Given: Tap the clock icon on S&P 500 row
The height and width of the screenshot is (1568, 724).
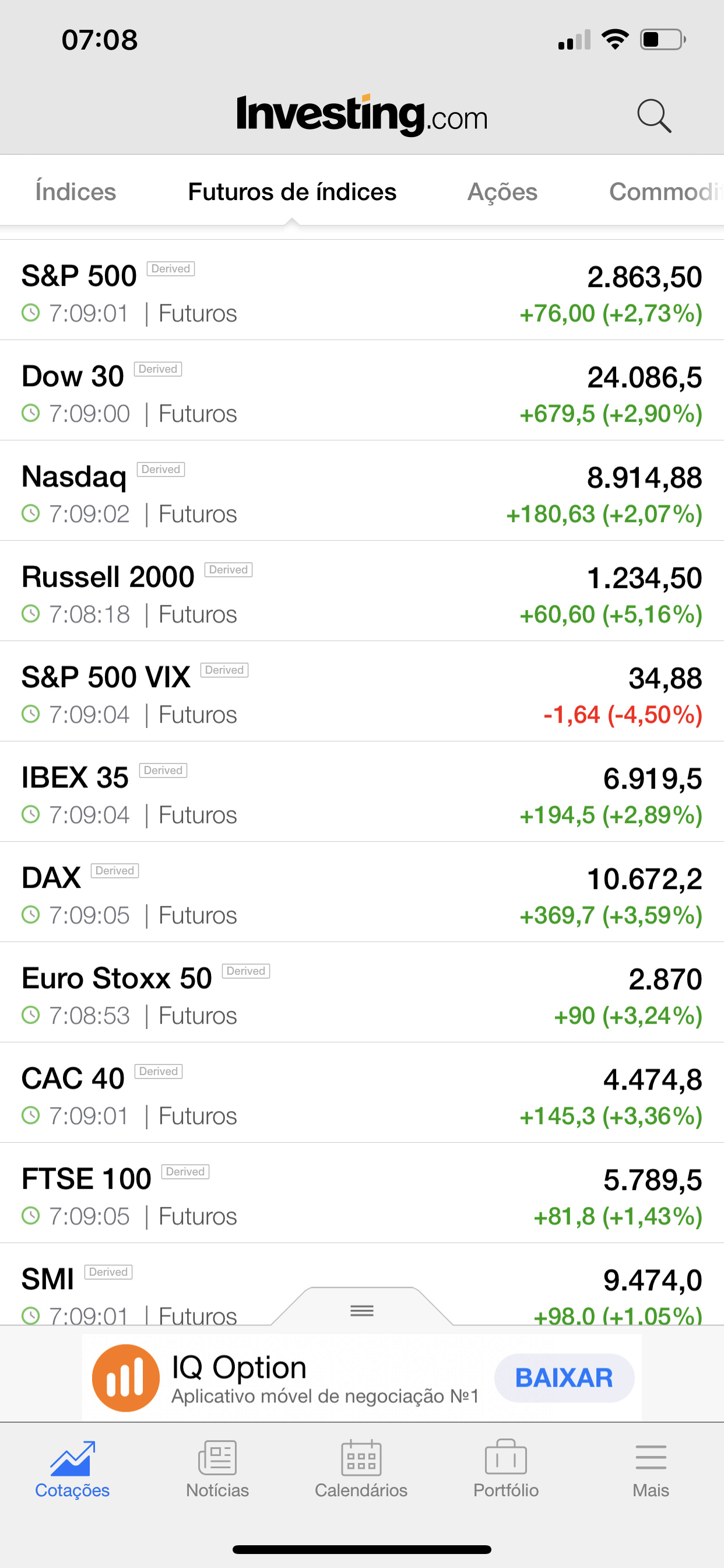Looking at the screenshot, I should click(30, 313).
